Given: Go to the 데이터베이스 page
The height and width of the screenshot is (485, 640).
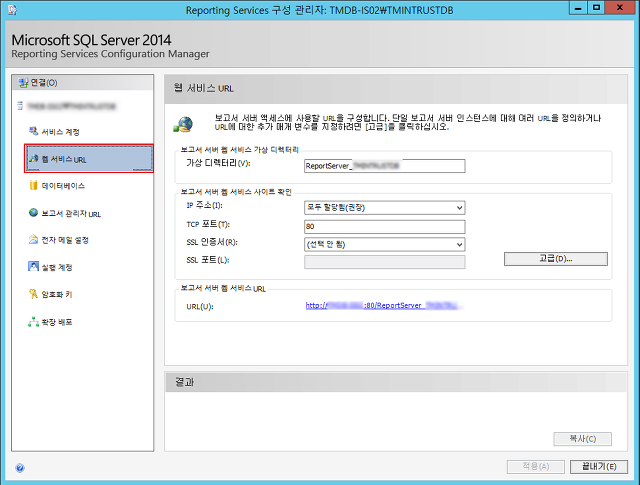Looking at the screenshot, I should pyautogui.click(x=63, y=186).
